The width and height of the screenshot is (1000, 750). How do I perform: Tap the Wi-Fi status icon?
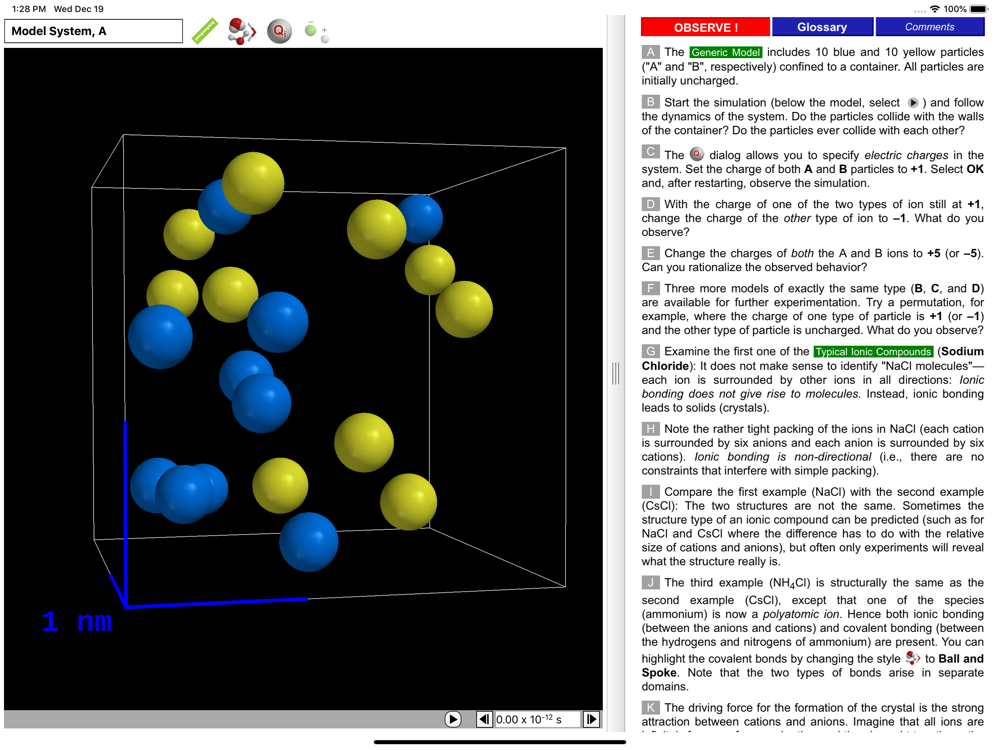[935, 9]
